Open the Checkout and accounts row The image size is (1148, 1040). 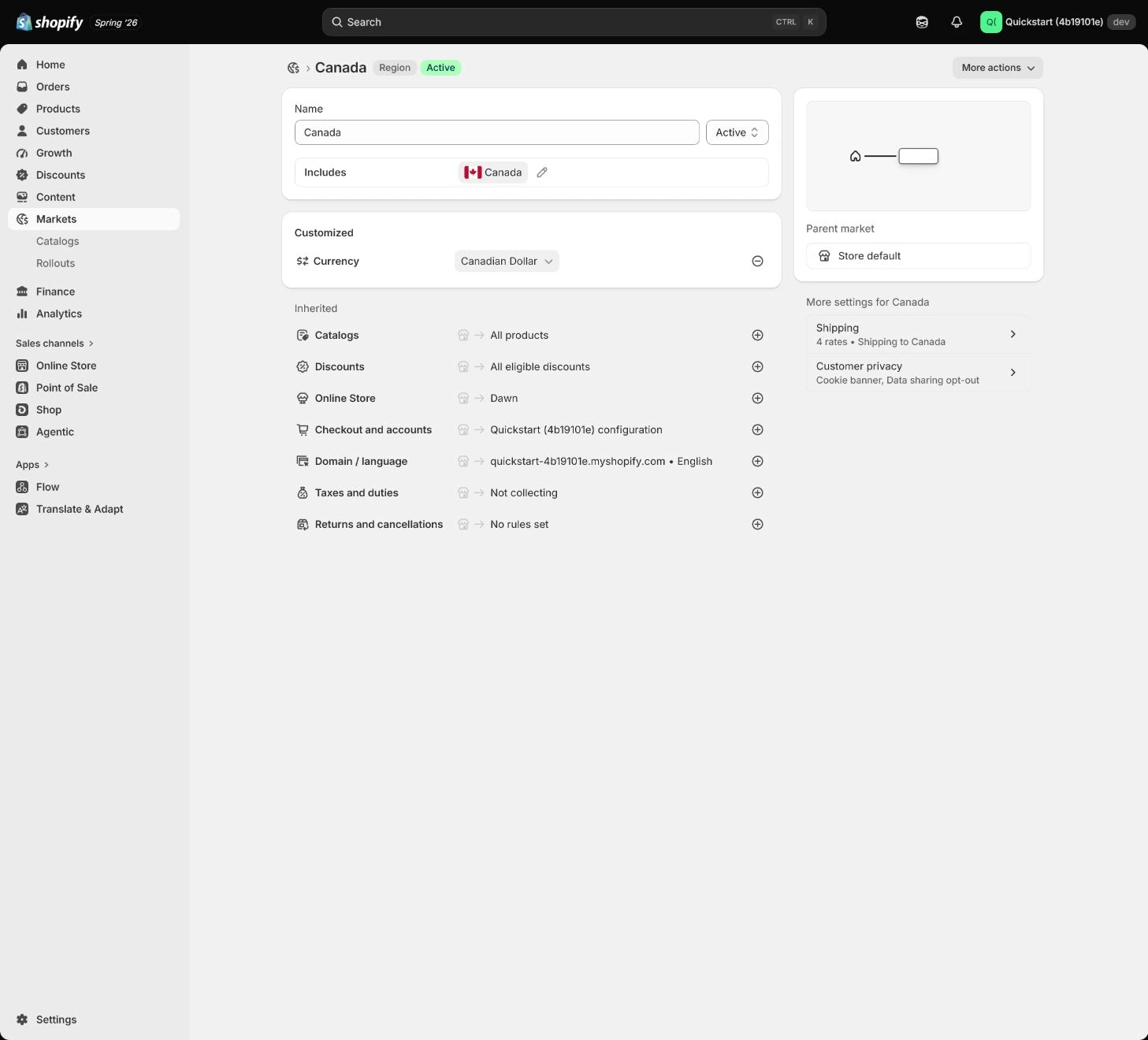coord(531,429)
